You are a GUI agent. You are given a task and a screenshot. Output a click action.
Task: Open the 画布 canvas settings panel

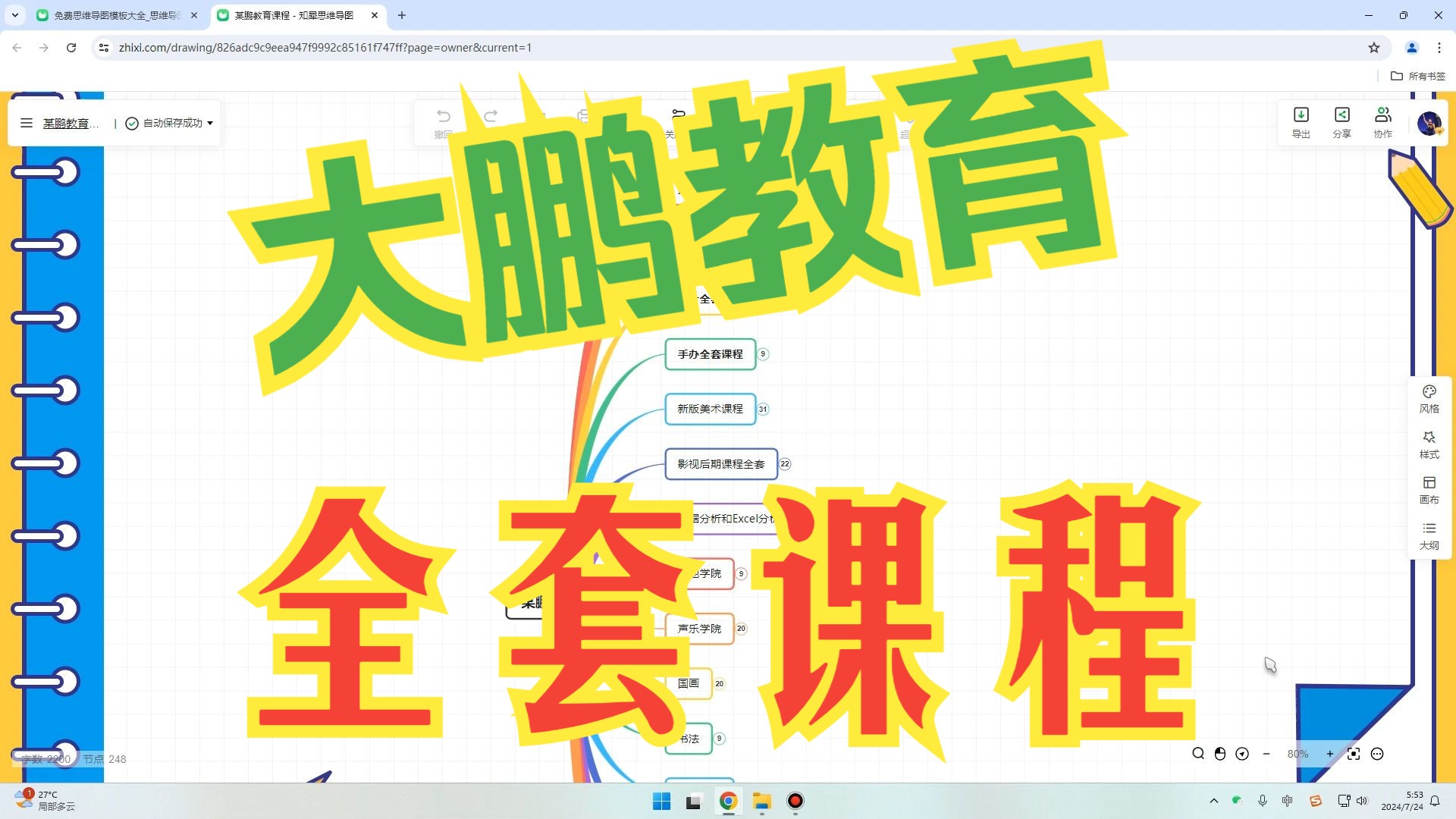click(x=1429, y=490)
